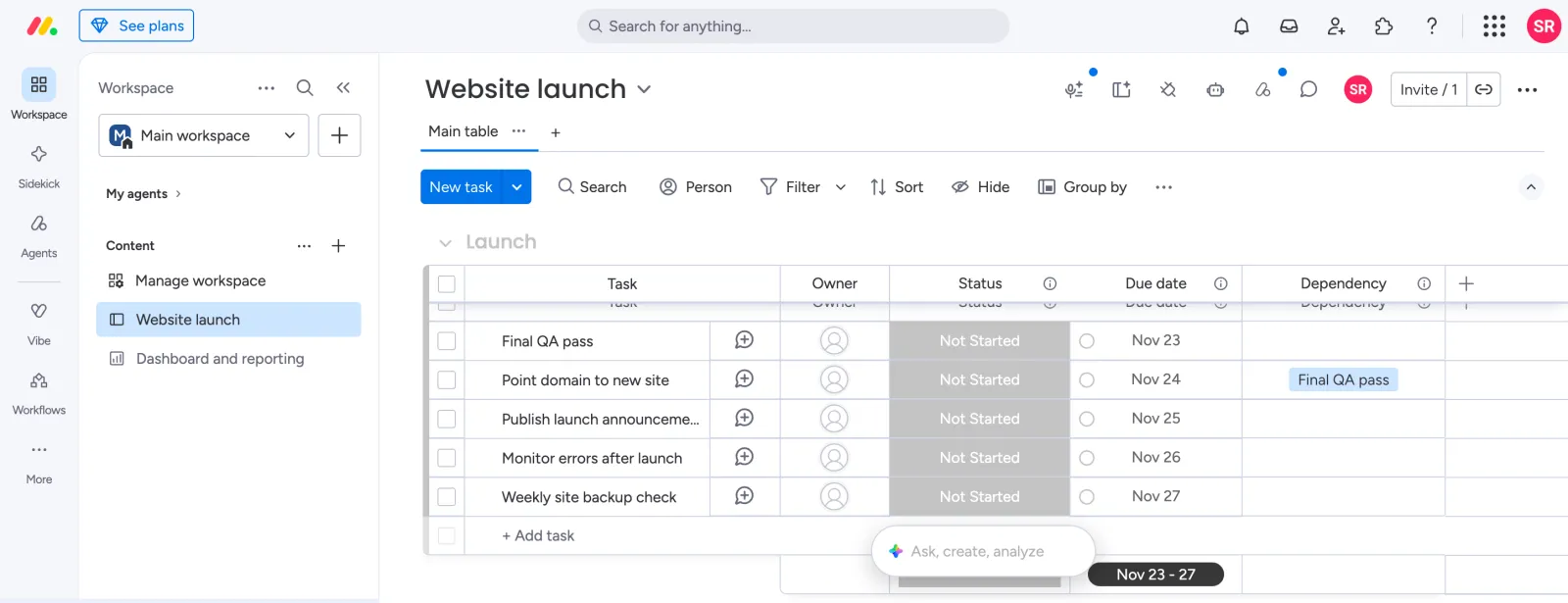This screenshot has height=603, width=1568.
Task: Open the Filter options arrow
Action: coord(840,187)
